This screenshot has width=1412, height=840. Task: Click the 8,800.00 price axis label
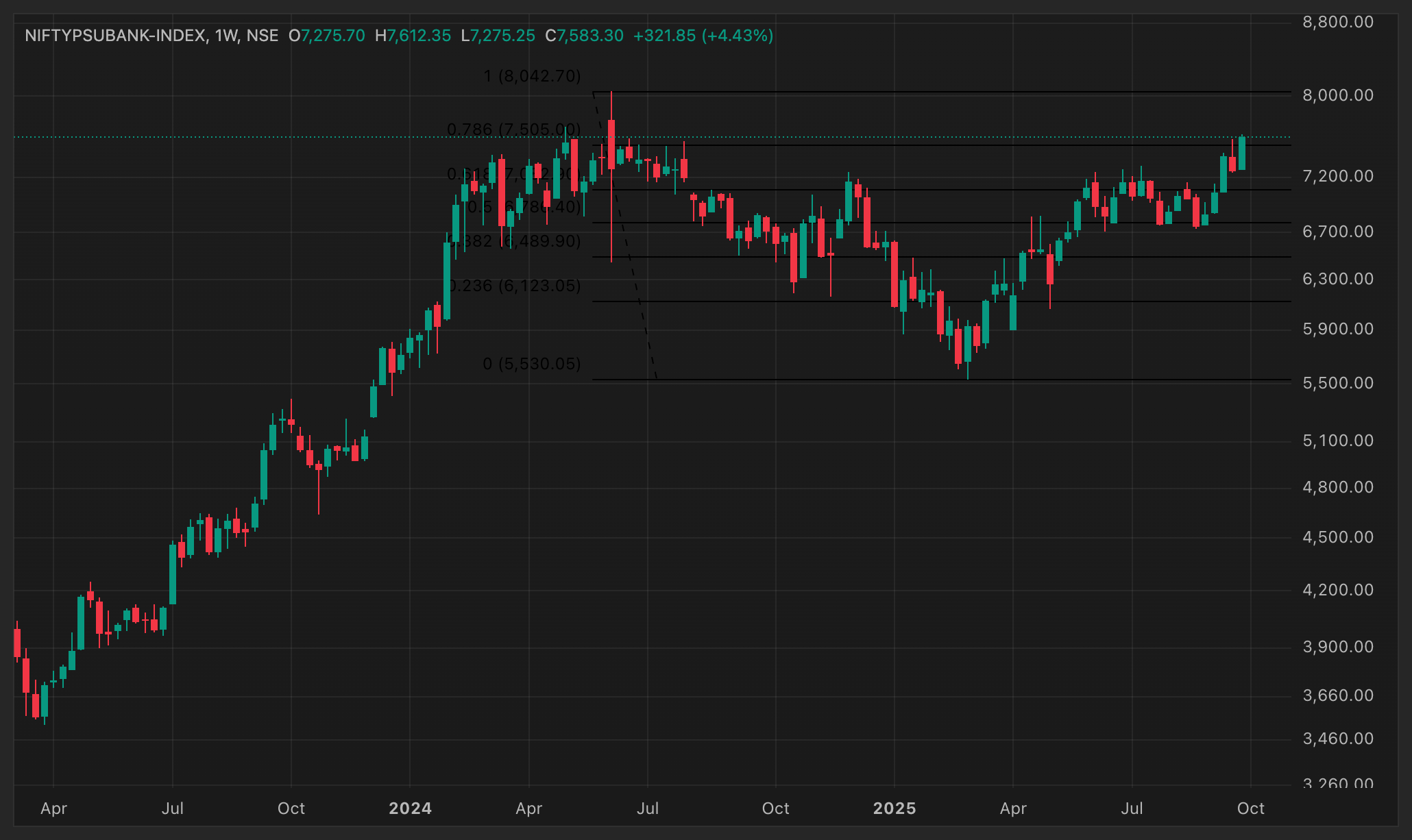coord(1337,22)
